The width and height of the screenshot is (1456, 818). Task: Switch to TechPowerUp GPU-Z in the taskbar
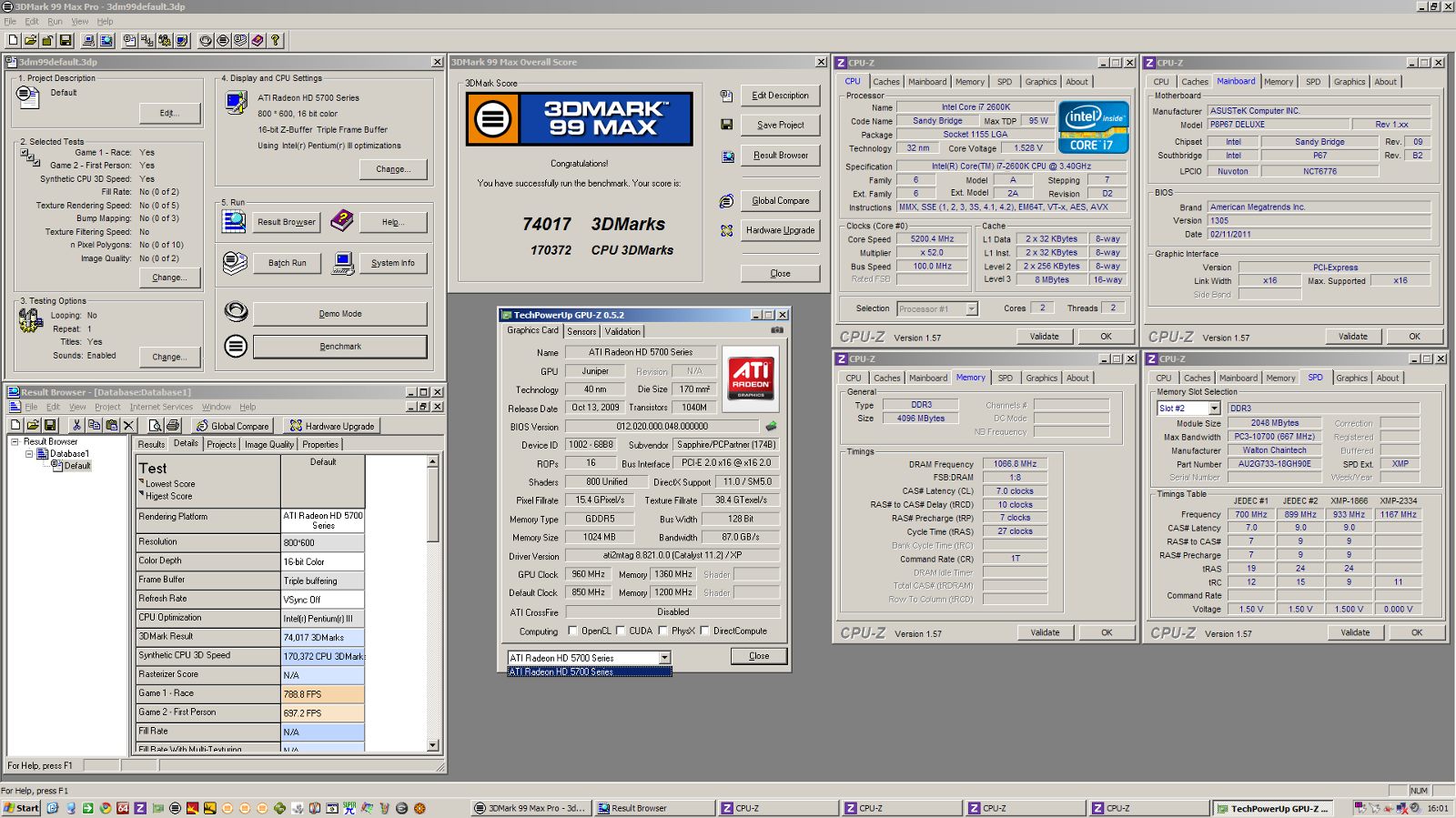coord(1273,808)
